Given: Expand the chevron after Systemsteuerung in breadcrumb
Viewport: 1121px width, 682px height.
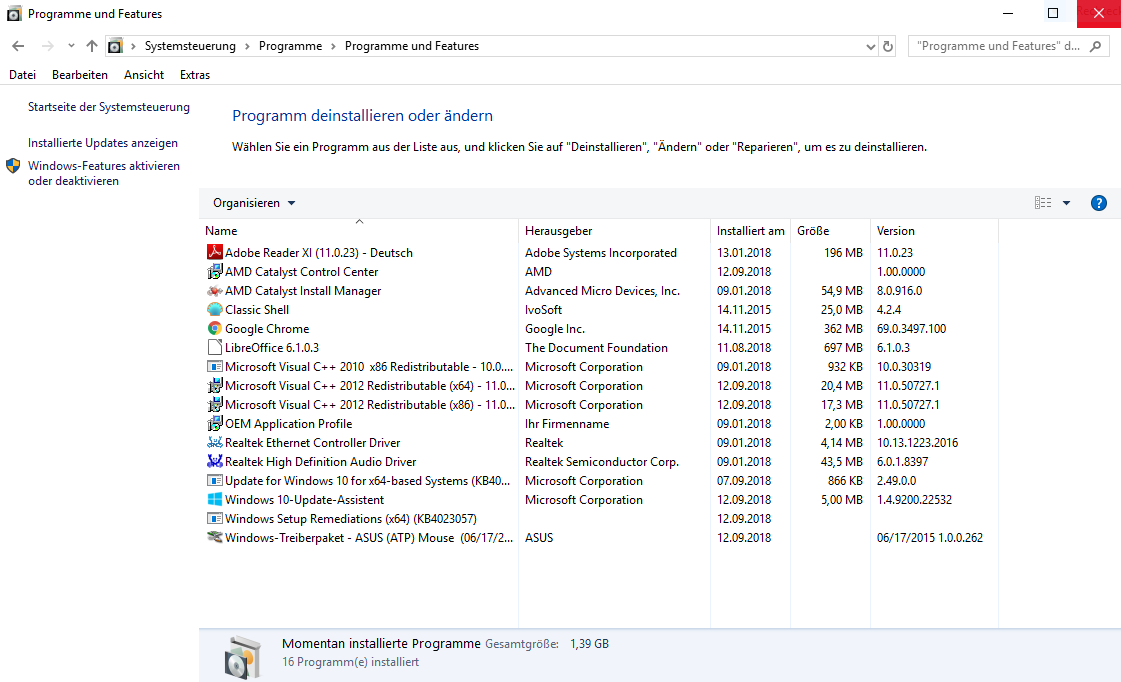Looking at the screenshot, I should [x=247, y=46].
